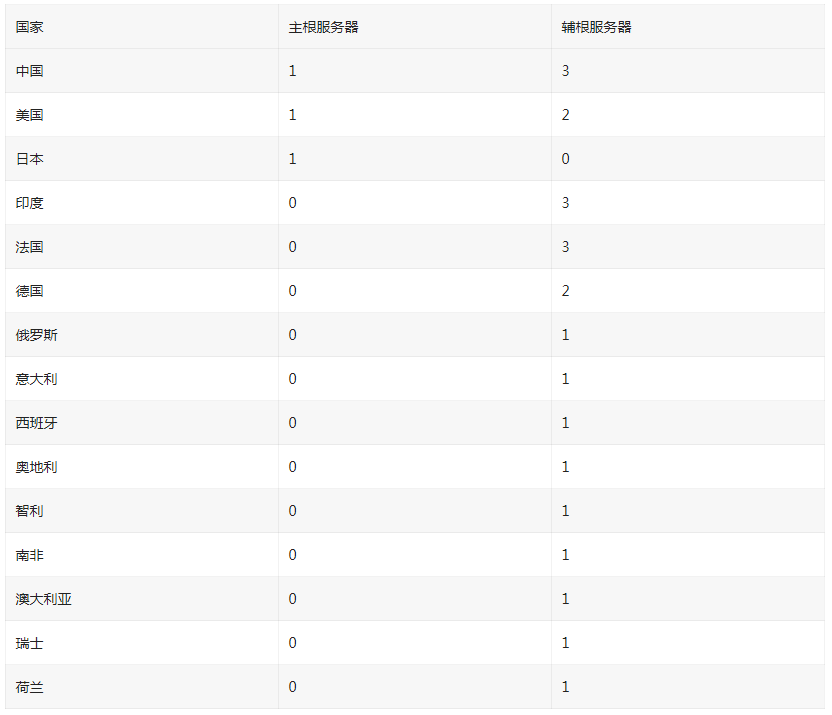This screenshot has height=715, width=832.
Task: Click 日本's 辅根服务器 value 0
Action: [x=565, y=159]
